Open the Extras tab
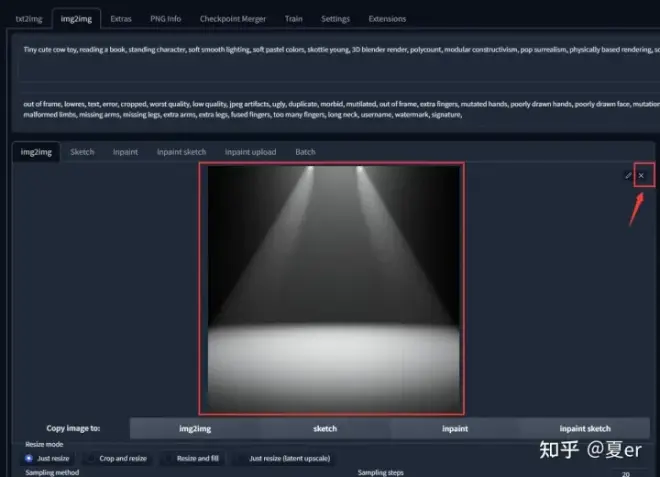 coord(121,19)
